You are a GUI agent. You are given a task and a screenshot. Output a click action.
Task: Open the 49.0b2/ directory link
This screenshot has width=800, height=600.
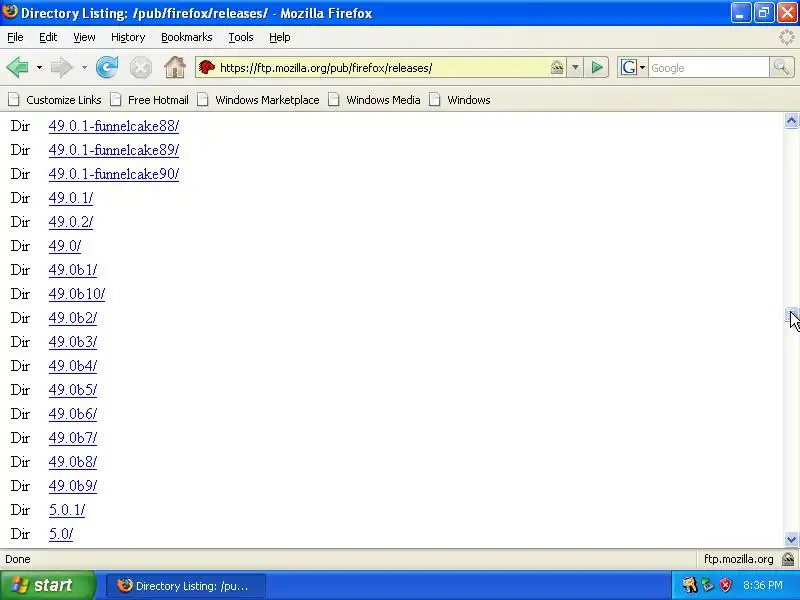pyautogui.click(x=73, y=318)
